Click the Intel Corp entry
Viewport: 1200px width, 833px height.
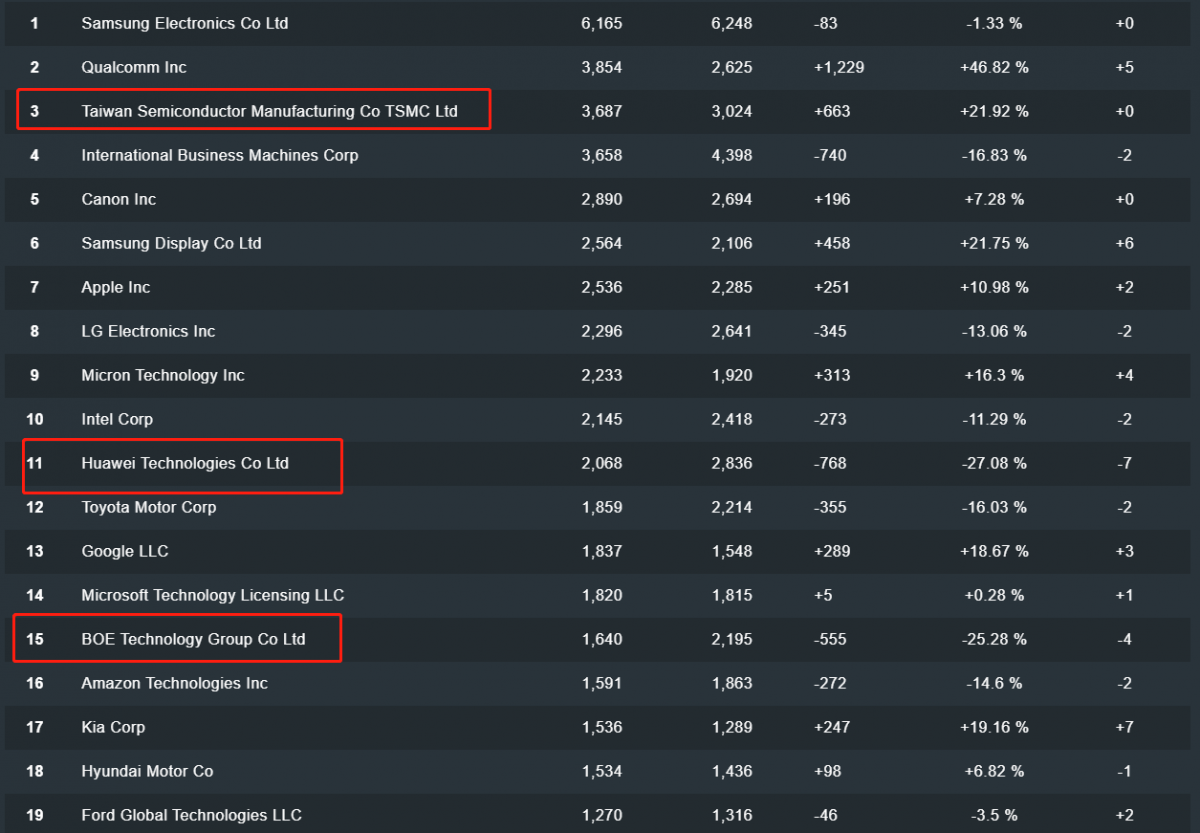pyautogui.click(x=117, y=419)
